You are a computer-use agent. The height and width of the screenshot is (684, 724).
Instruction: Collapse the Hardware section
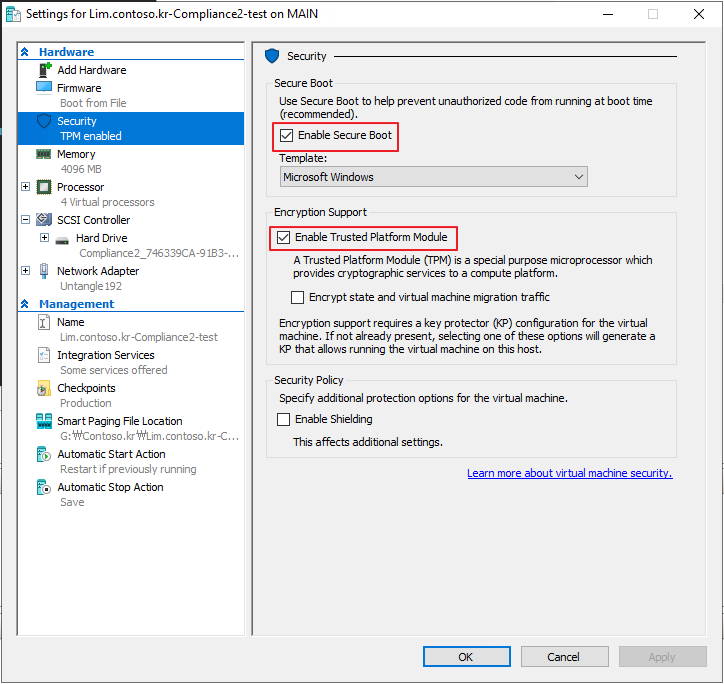point(25,52)
